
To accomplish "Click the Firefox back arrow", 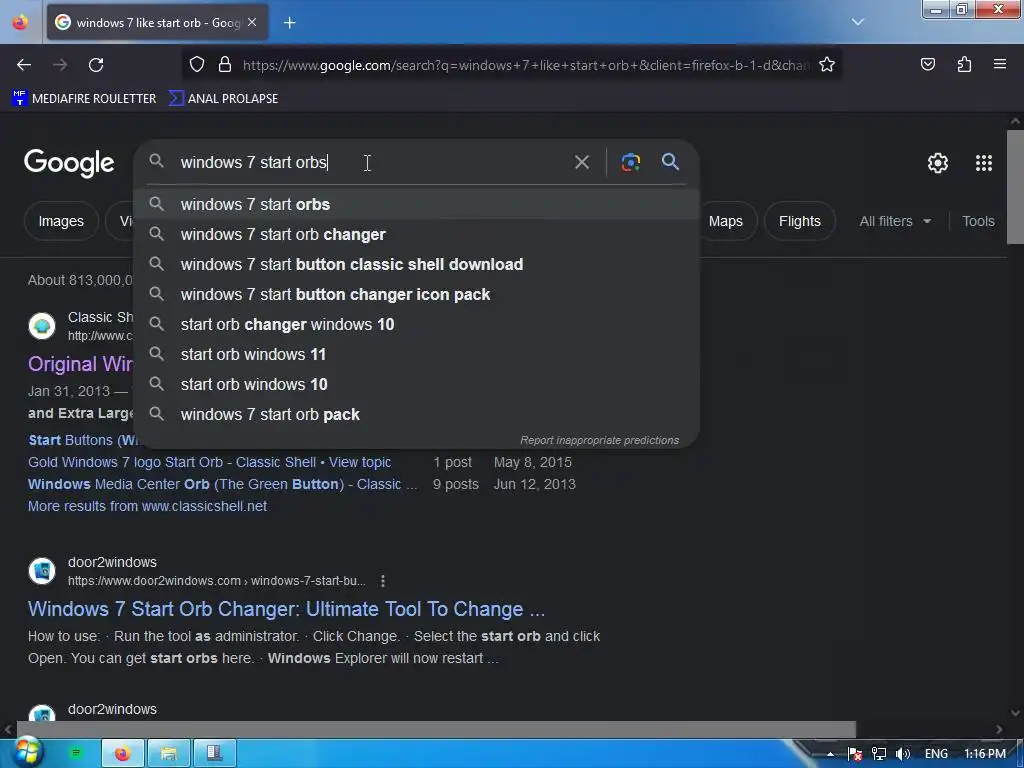I will coord(24,65).
